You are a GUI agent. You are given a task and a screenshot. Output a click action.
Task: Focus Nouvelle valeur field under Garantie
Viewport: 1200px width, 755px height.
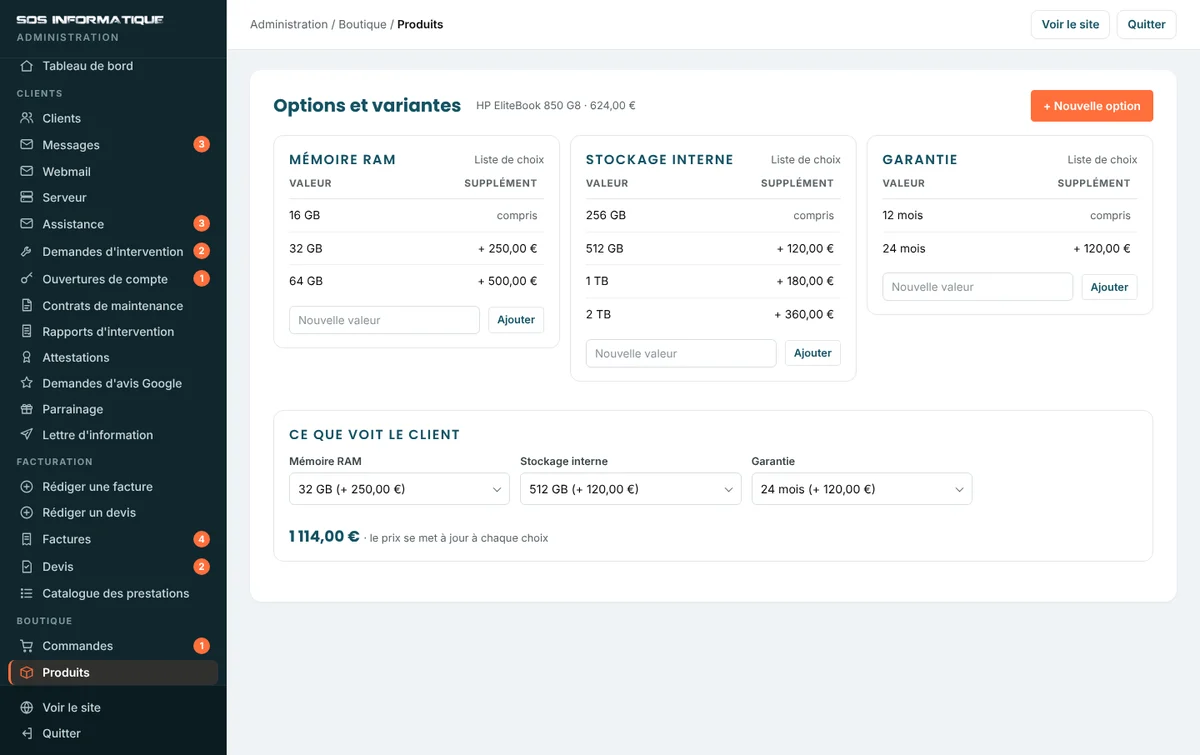tap(977, 287)
